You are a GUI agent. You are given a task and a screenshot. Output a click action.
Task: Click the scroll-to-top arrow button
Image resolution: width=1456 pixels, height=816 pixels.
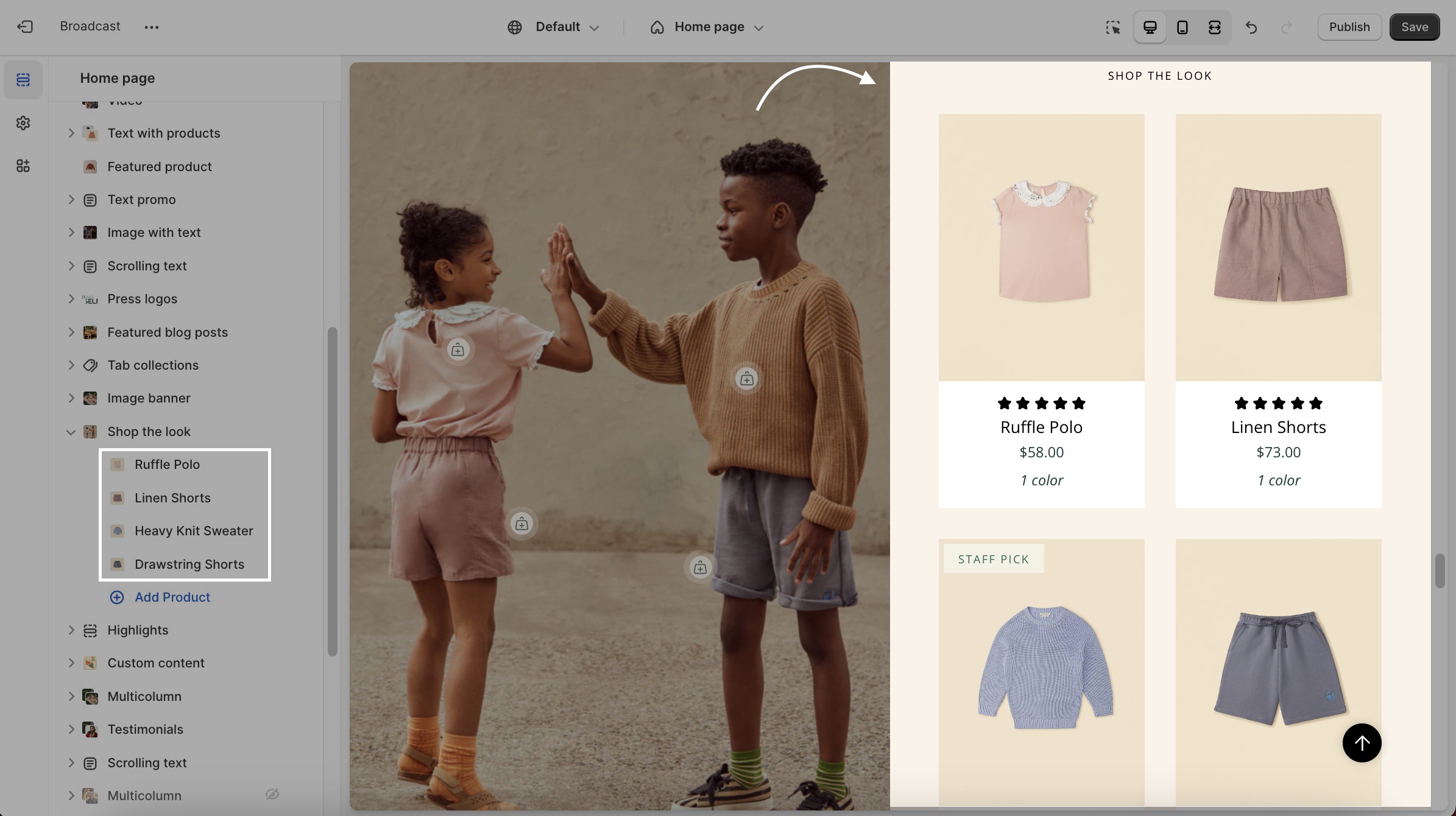point(1362,743)
